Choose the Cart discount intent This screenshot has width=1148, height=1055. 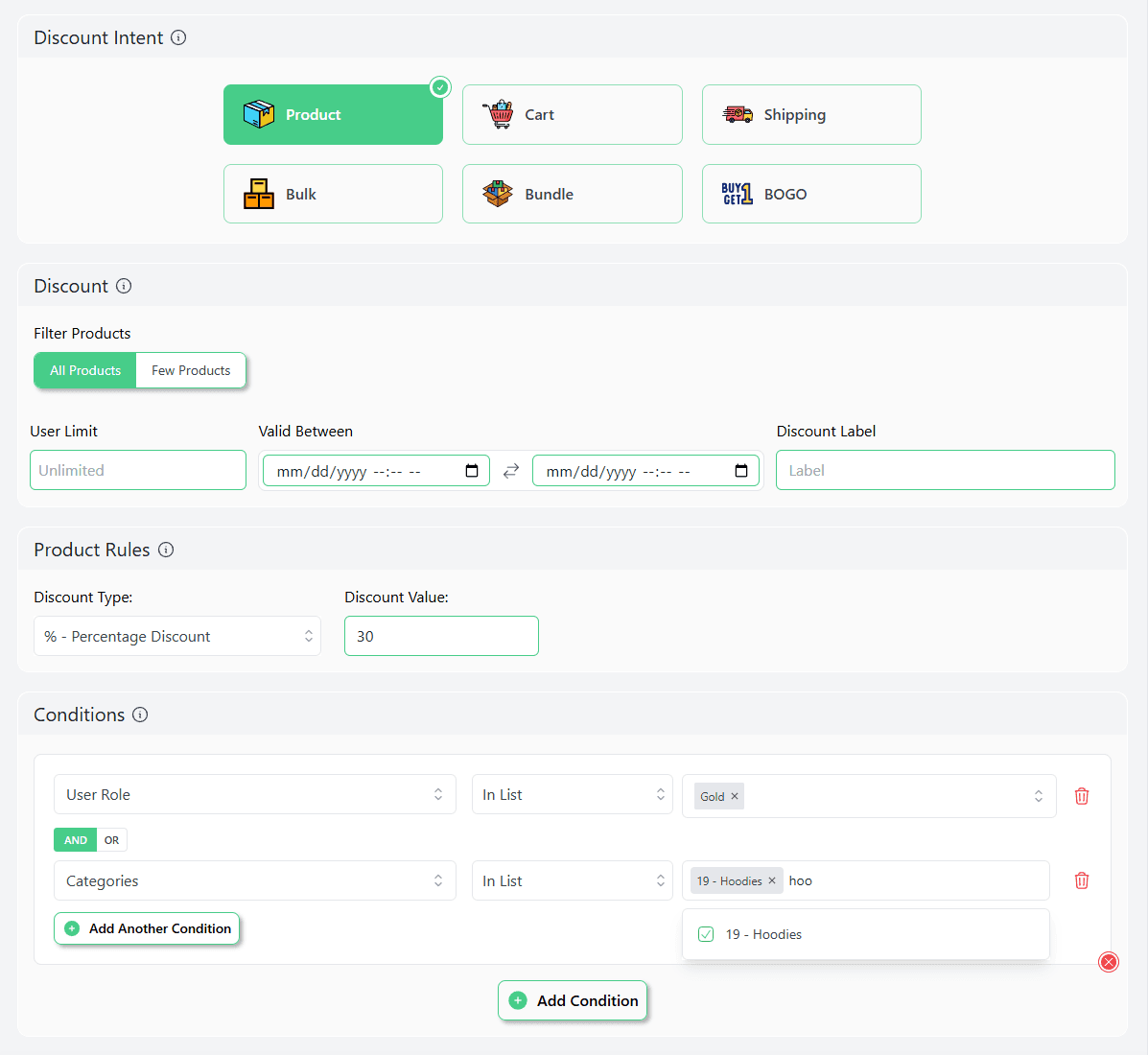click(x=573, y=114)
